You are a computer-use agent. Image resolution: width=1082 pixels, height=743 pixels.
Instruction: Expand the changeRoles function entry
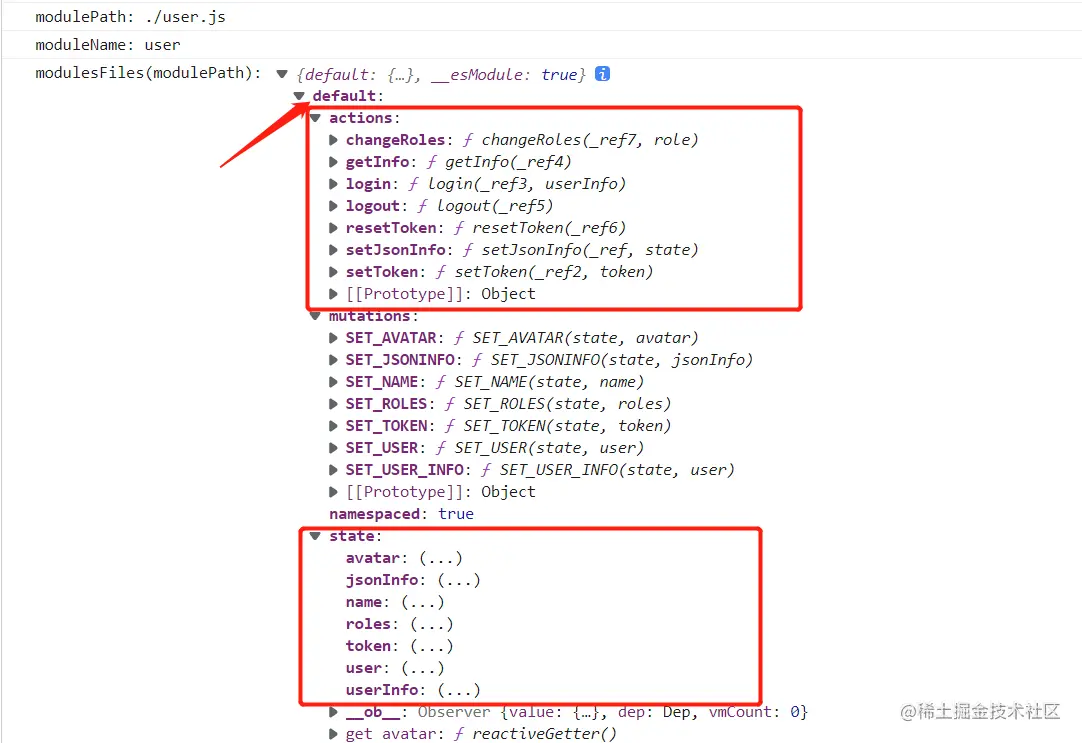click(x=333, y=140)
